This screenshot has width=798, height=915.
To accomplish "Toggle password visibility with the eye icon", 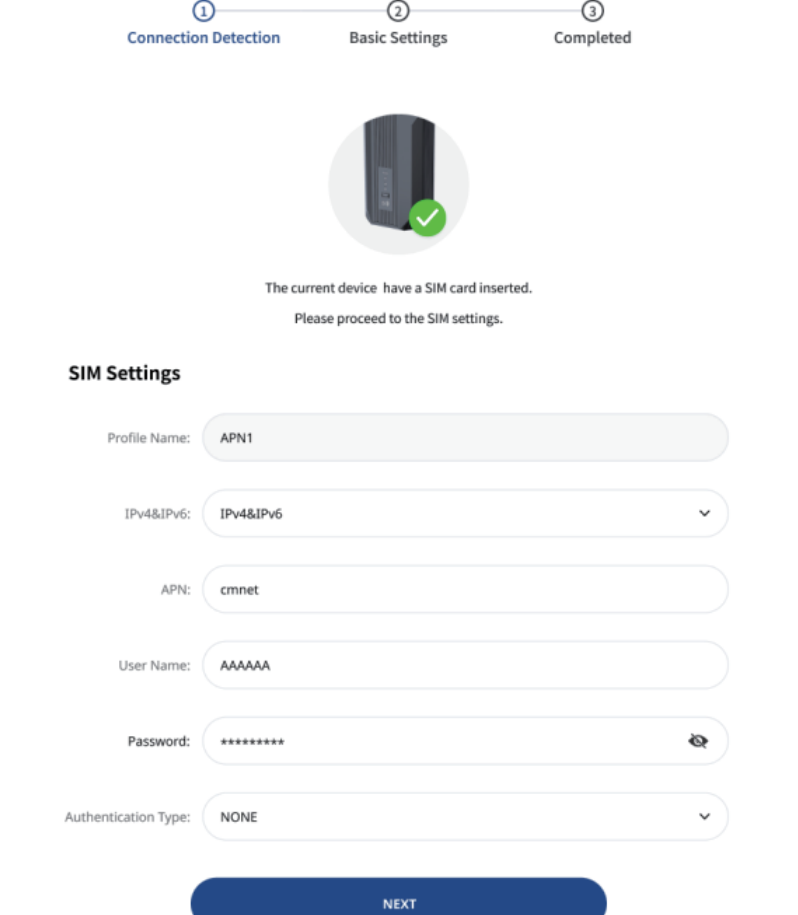I will coord(698,741).
